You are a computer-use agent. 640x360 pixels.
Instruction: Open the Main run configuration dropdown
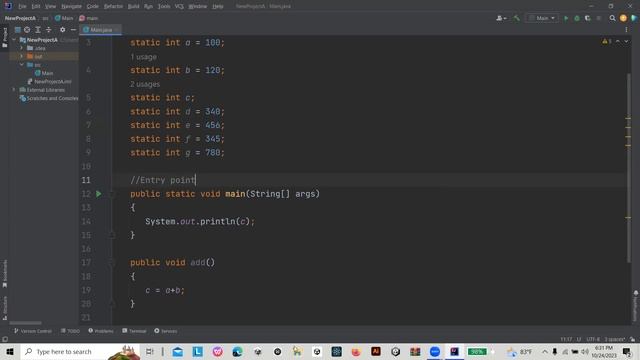coord(542,18)
